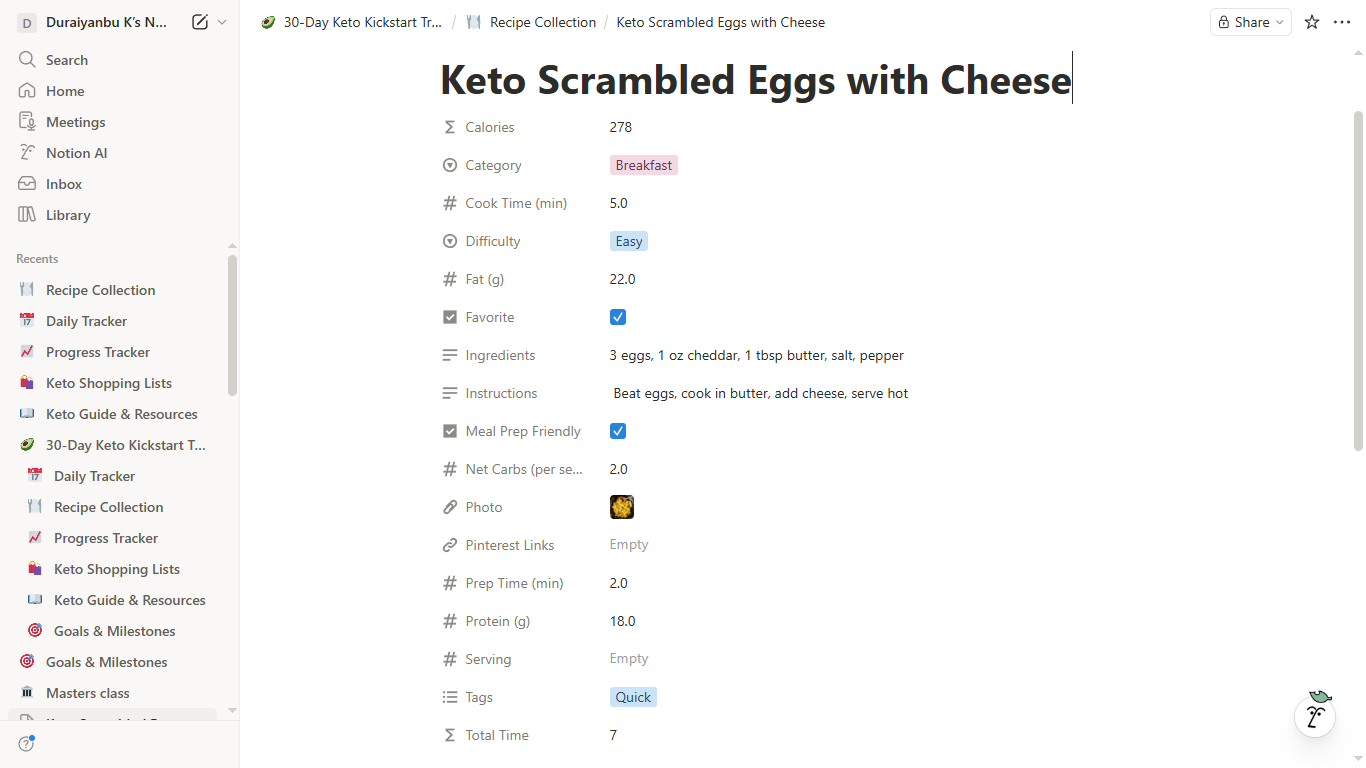Open Keto Shopping Lists in Recents
Screen dimensions: 1366x768
(108, 383)
